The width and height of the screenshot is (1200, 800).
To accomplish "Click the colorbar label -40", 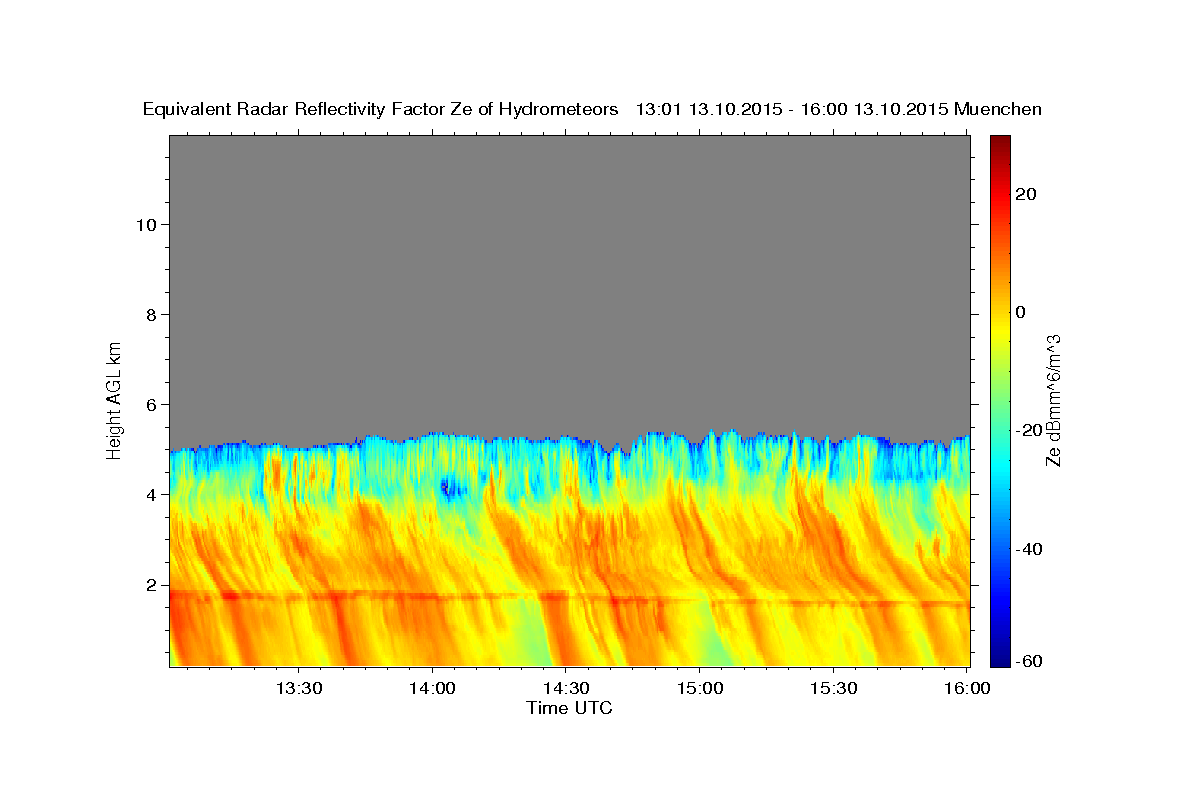I will pyautogui.click(x=1029, y=549).
